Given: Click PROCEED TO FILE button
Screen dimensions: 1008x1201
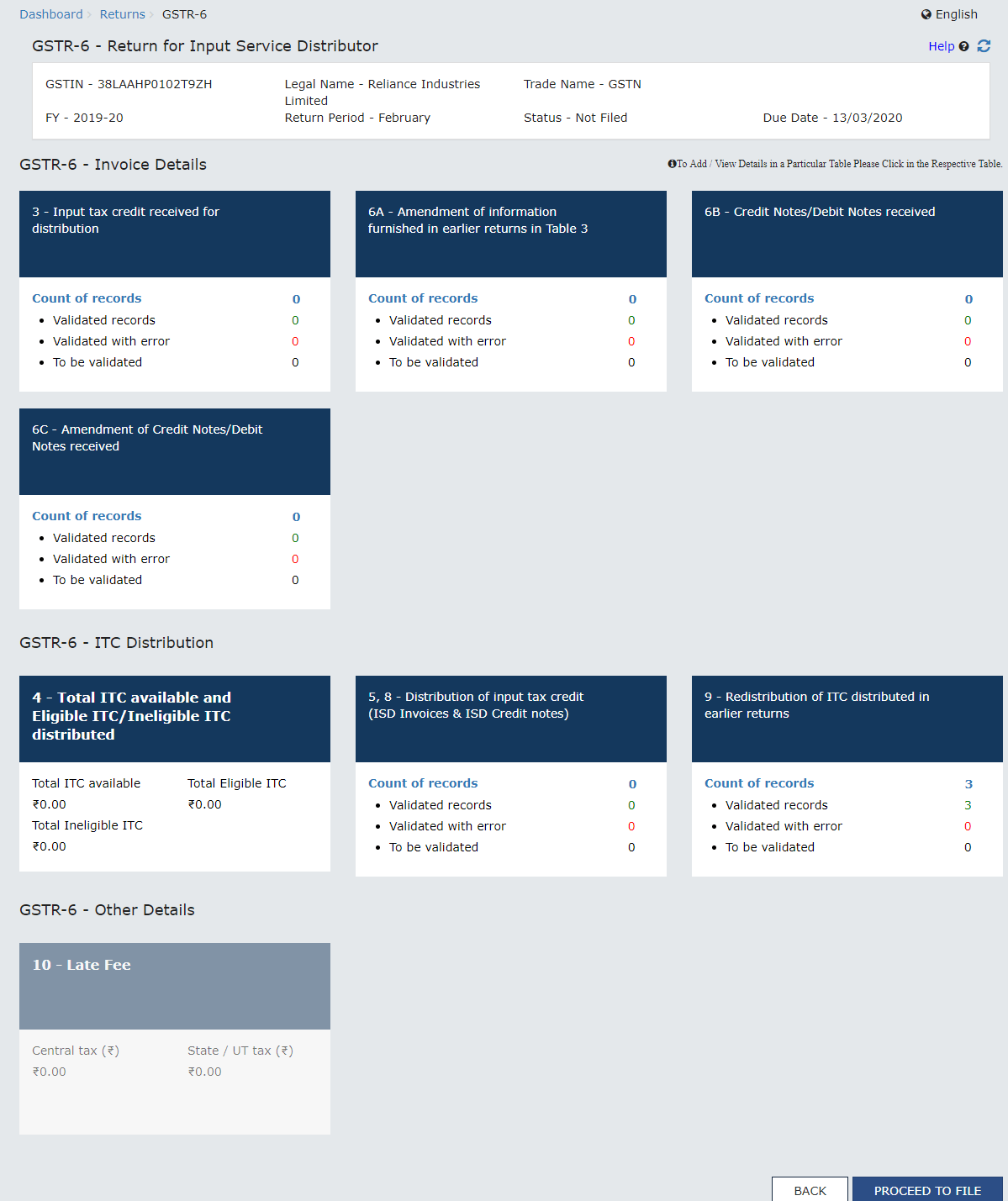Looking at the screenshot, I should (x=927, y=1190).
